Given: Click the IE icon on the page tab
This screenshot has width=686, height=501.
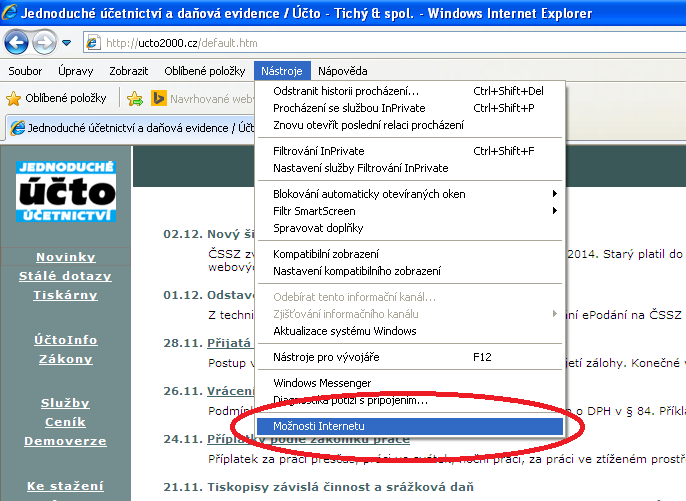Looking at the screenshot, I should click(x=18, y=128).
